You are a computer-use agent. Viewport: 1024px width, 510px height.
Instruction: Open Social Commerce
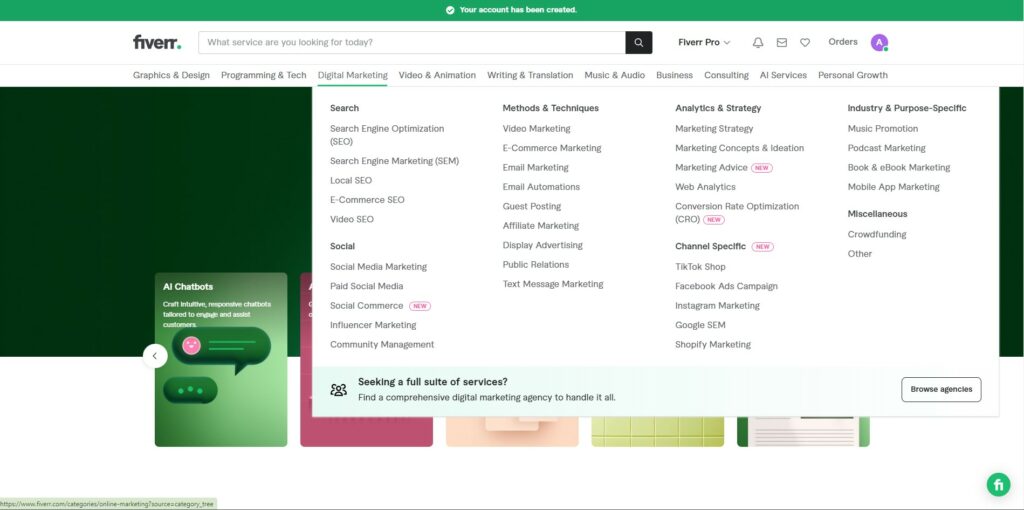click(x=366, y=306)
